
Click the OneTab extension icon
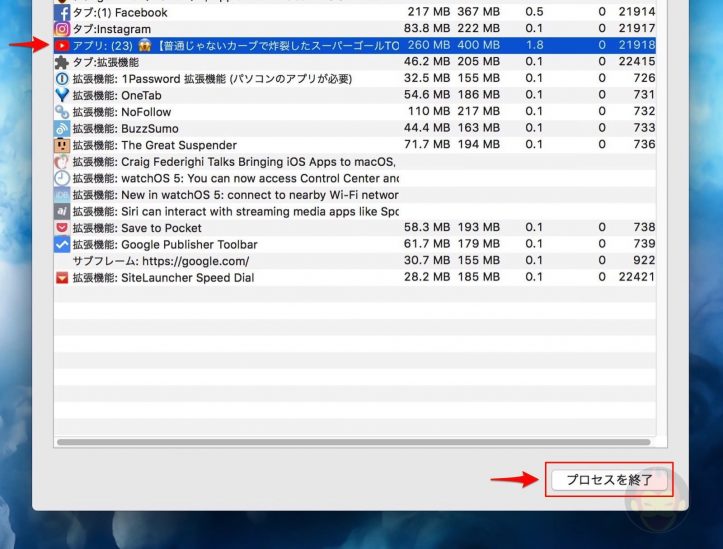pos(62,95)
